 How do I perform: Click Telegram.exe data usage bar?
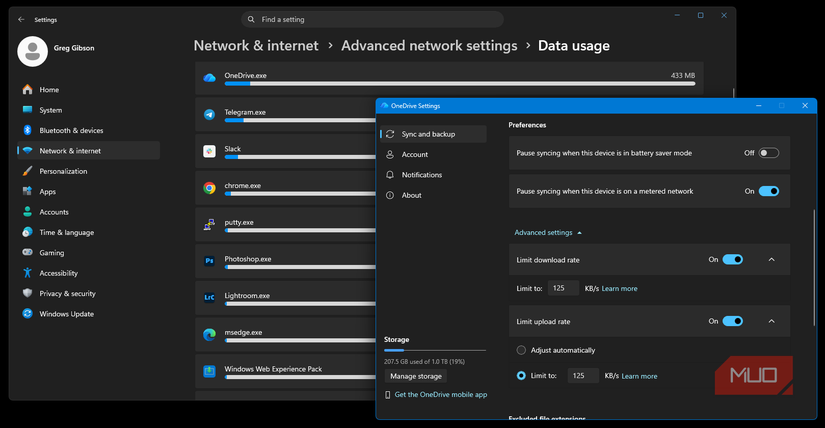(300, 121)
